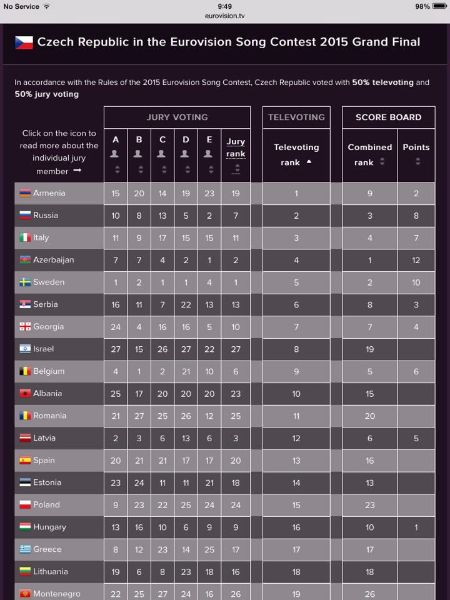Tap the eurovision.tv address bar
Image resolution: width=450 pixels, height=600 pixels.
[x=225, y=16]
